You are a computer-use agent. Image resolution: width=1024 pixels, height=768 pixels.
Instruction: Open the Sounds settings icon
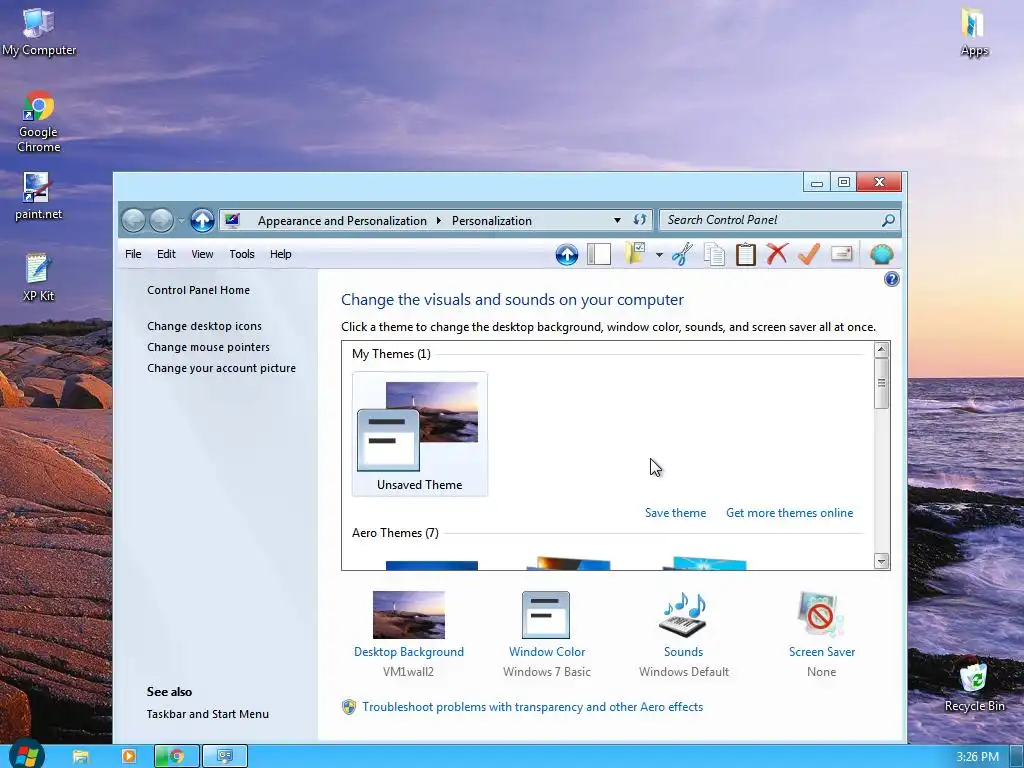point(683,615)
